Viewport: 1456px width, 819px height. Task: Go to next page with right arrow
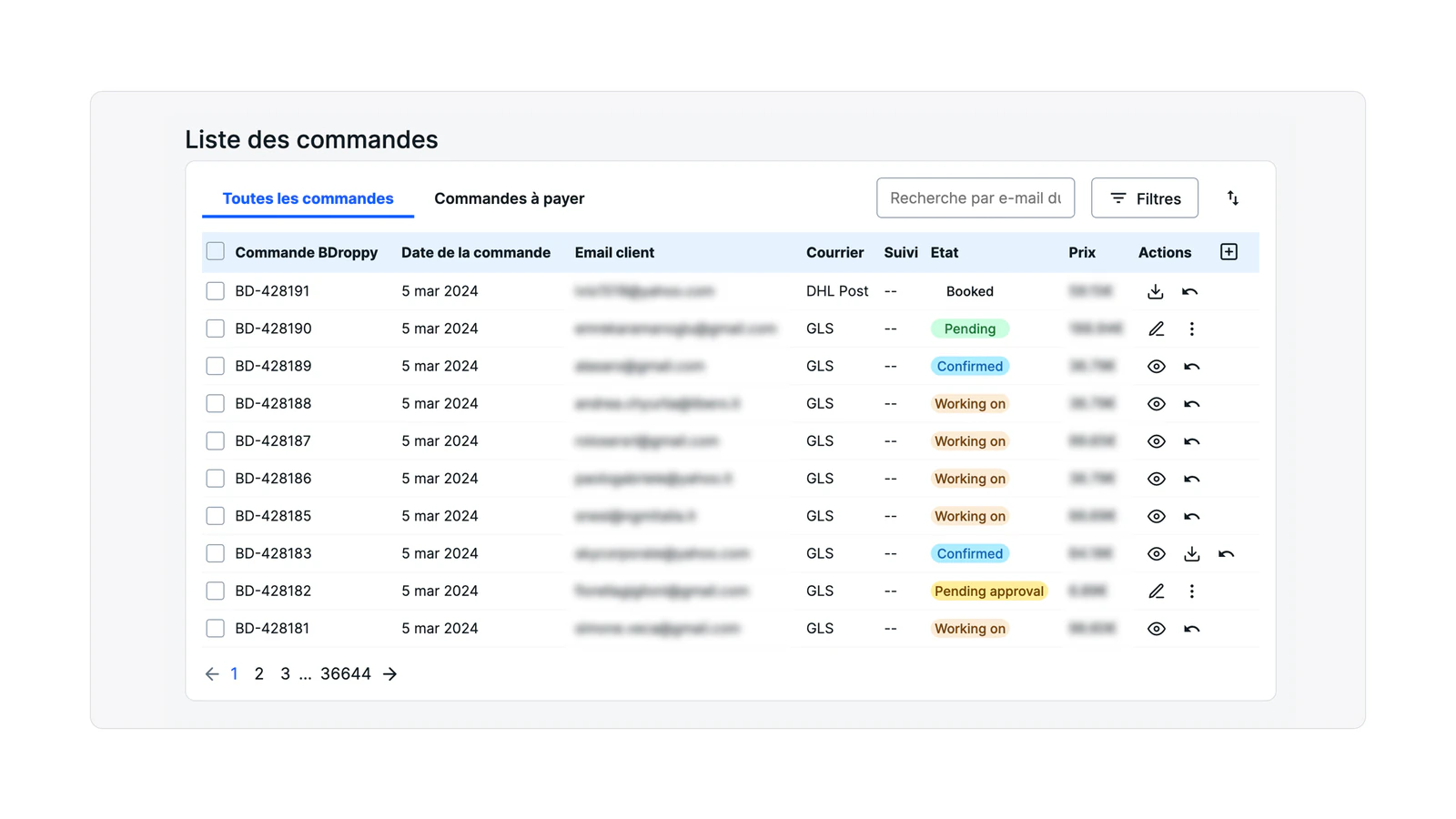(389, 674)
